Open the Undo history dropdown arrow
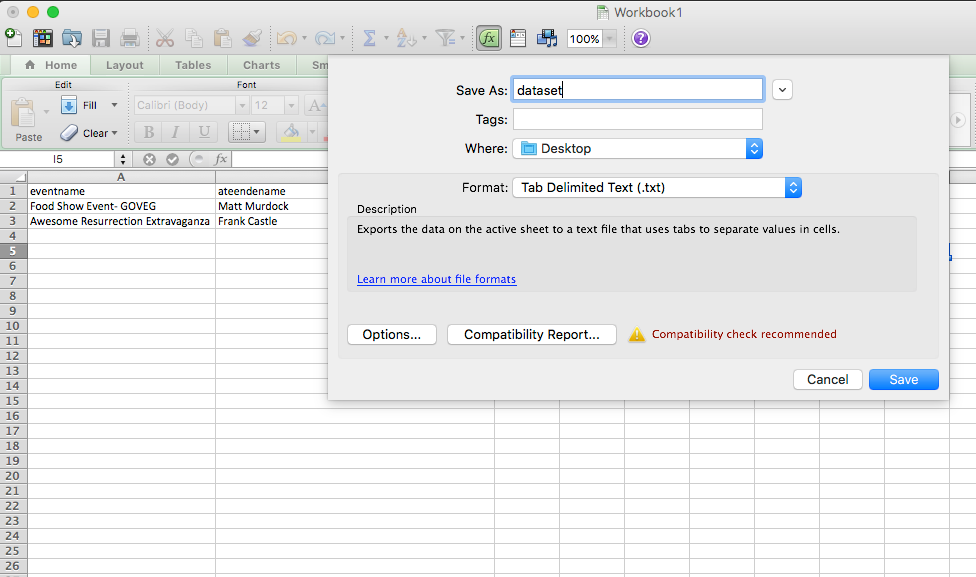Screen dimensions: 976x577 [x=304, y=38]
